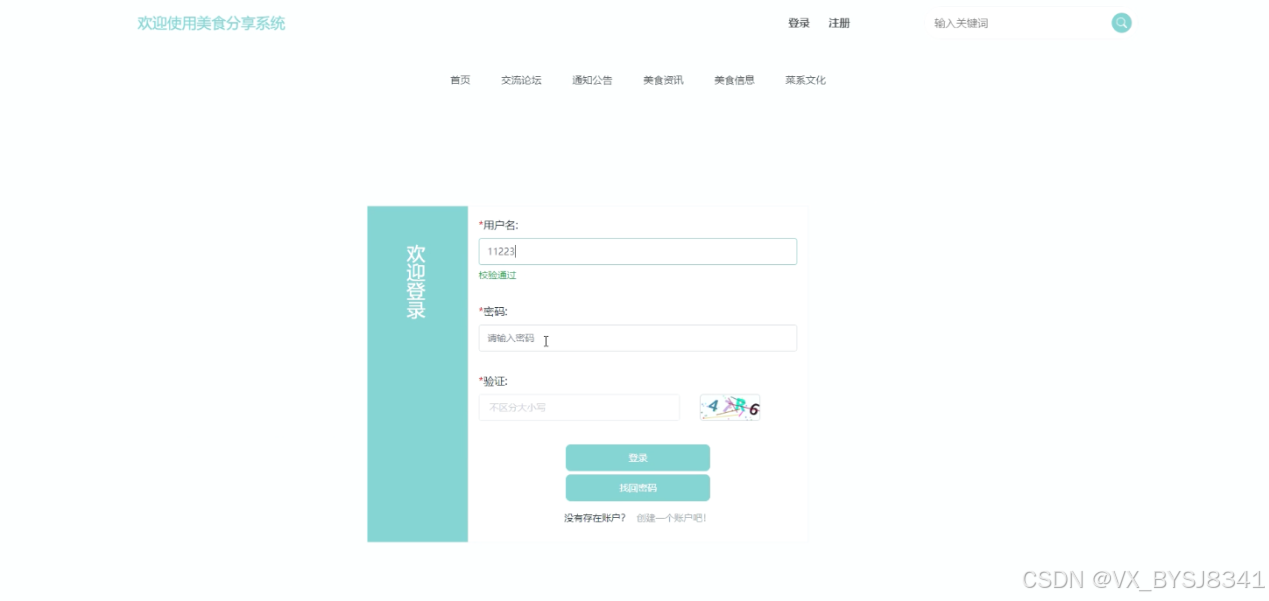The image size is (1269, 601).
Task: Click the 没有存在账户？ text
Action: 594,518
